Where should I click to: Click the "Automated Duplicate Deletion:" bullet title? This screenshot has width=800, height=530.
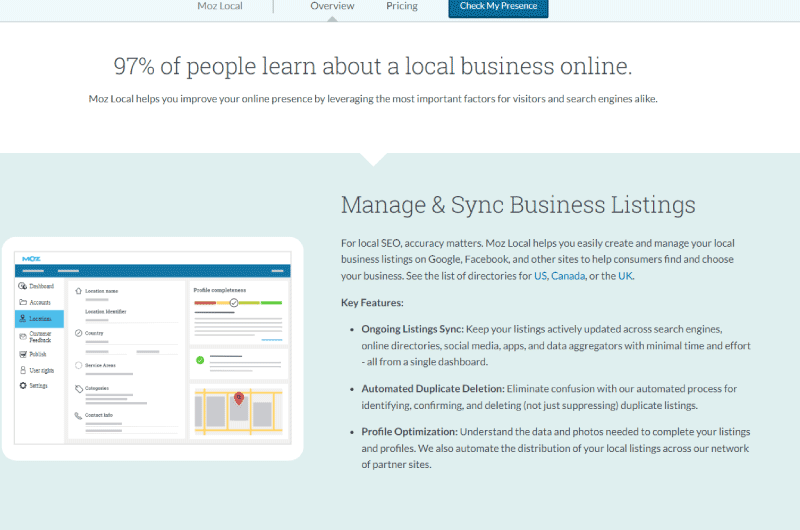coord(433,389)
